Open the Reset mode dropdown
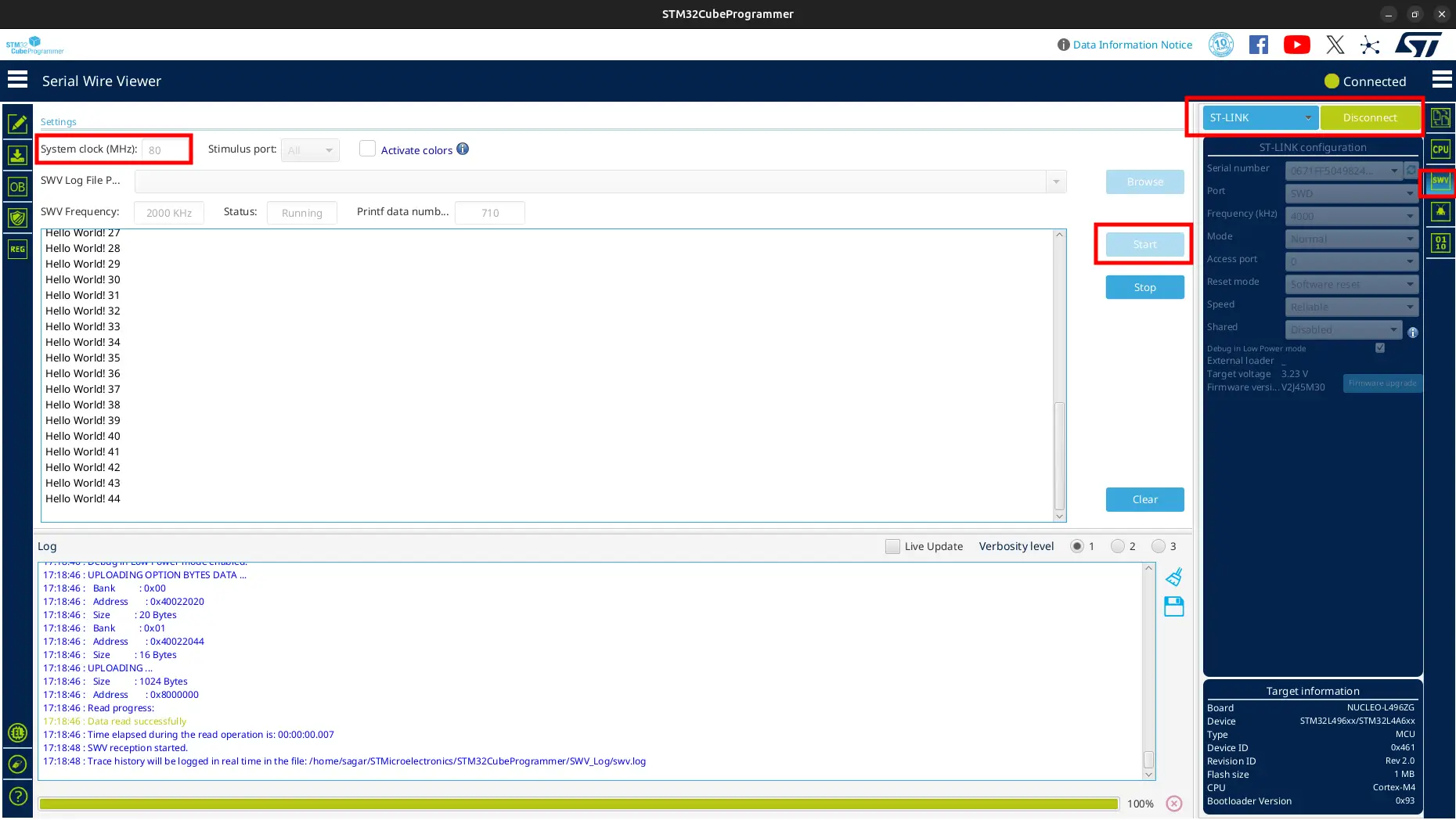 tap(1352, 284)
